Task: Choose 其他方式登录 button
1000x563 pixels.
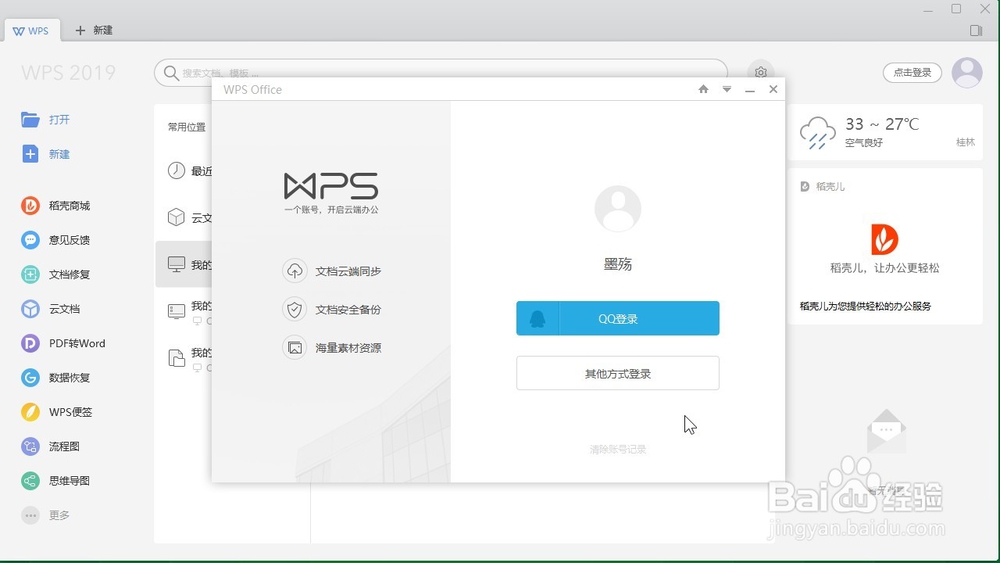Action: [x=617, y=373]
